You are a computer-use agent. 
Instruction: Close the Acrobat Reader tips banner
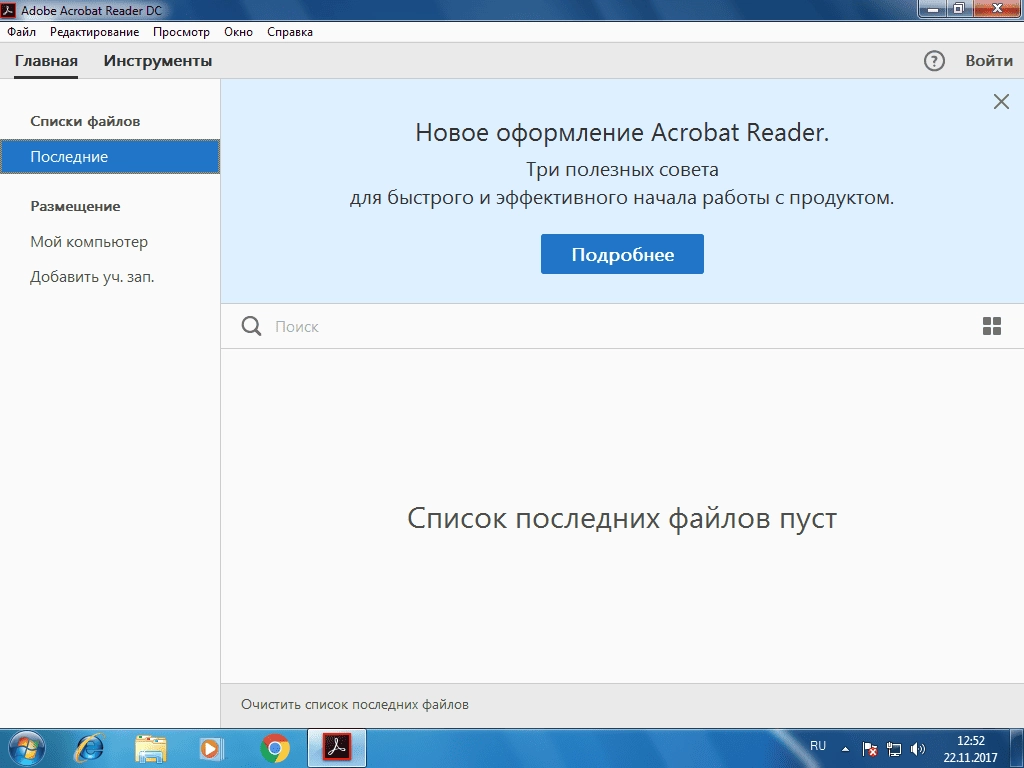(x=1000, y=101)
